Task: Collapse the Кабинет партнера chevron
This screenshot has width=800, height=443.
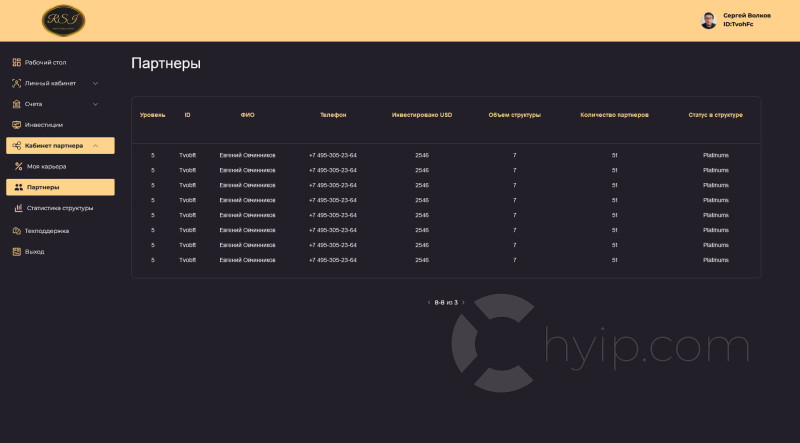Action: coord(95,146)
